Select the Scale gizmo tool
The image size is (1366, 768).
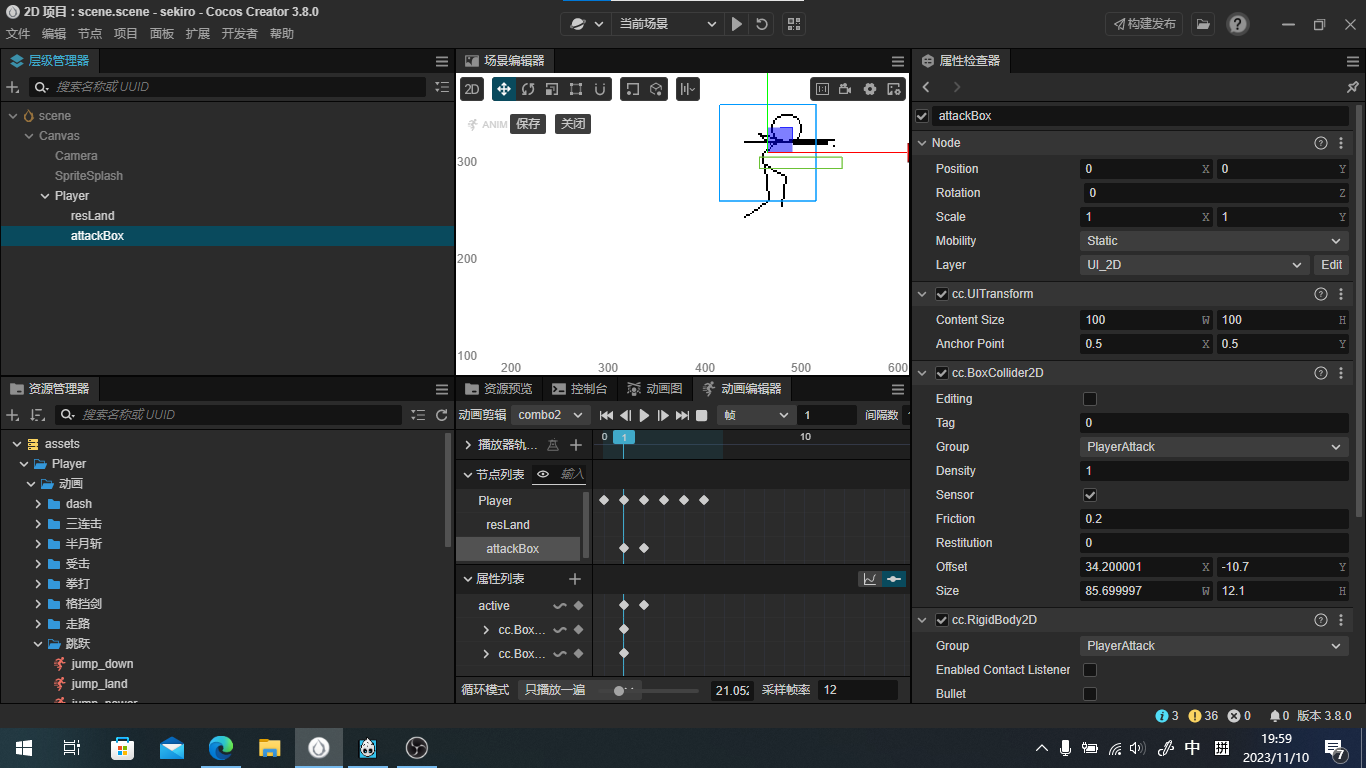(x=552, y=89)
